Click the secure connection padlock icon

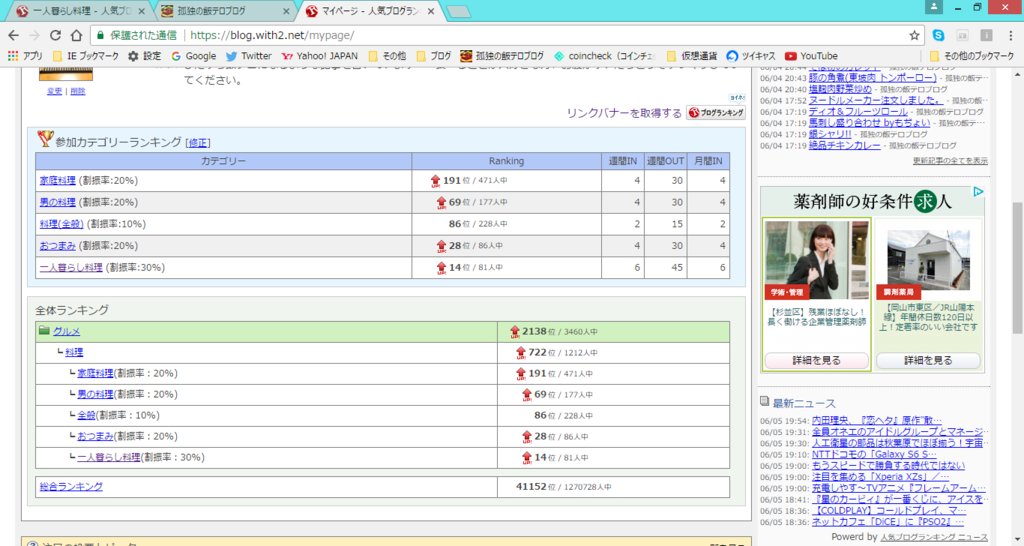pyautogui.click(x=100, y=35)
